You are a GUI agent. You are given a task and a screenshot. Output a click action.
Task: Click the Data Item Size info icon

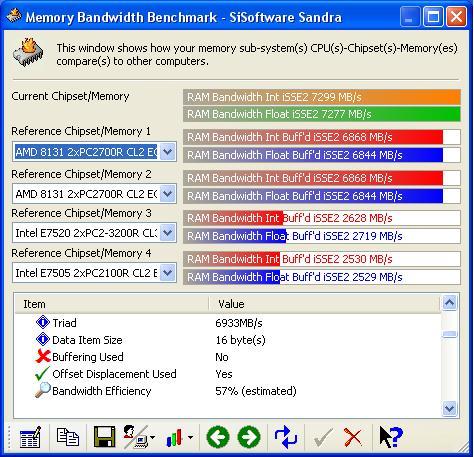(x=43, y=339)
